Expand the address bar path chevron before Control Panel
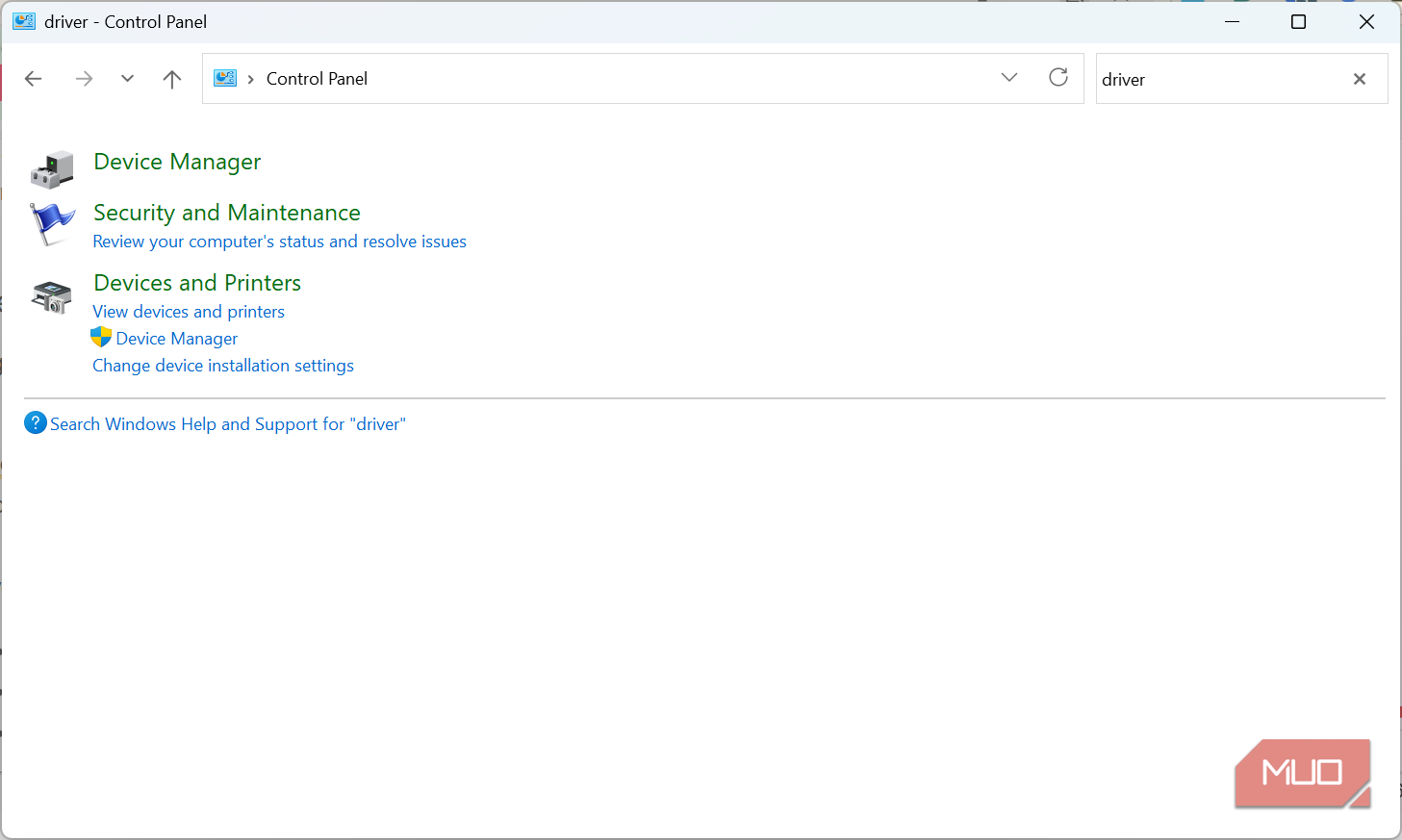The width and height of the screenshot is (1402, 840). (x=251, y=79)
